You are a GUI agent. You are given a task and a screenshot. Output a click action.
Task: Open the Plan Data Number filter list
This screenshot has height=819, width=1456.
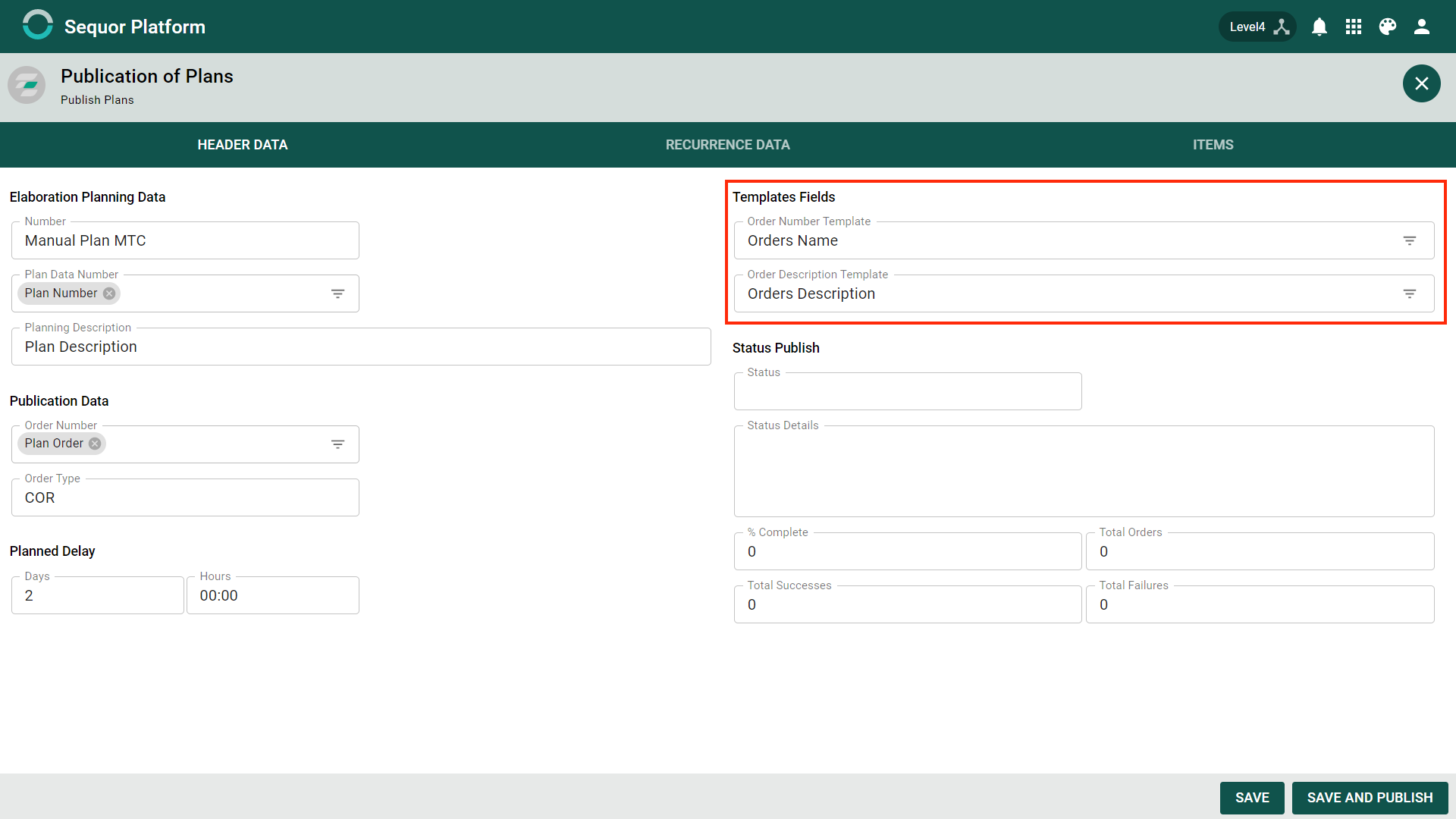point(338,293)
